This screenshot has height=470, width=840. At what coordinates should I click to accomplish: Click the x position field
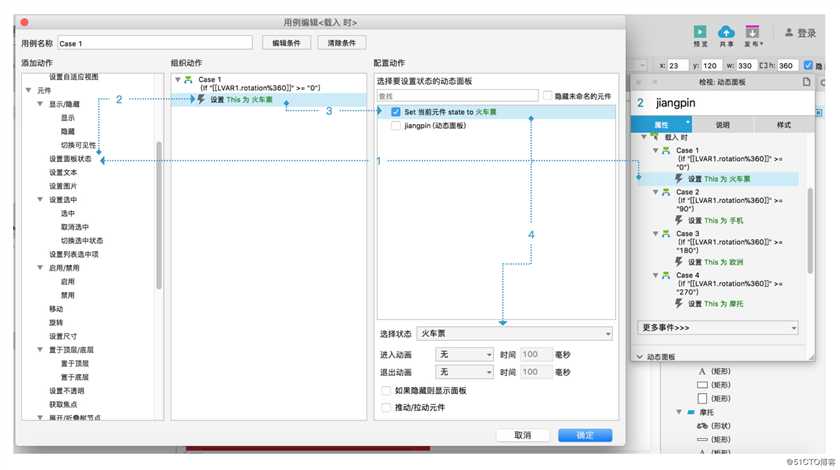(678, 65)
